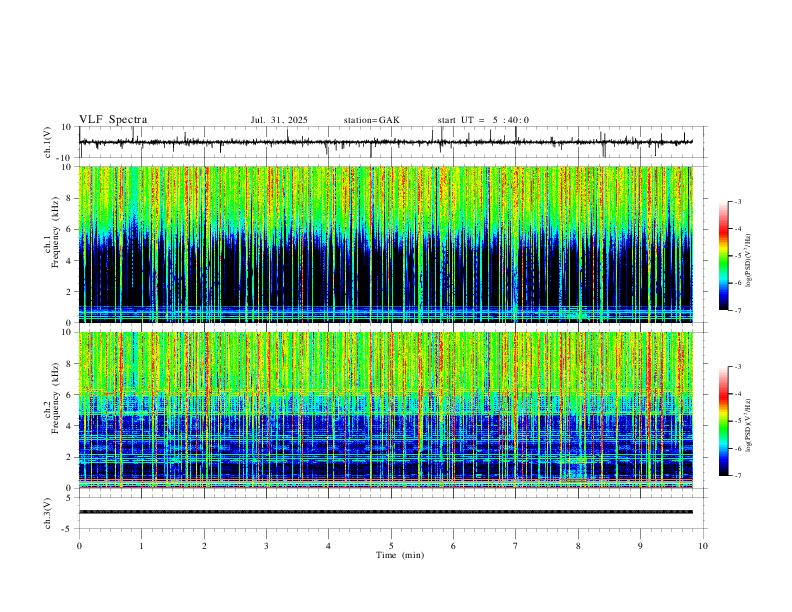Click the "ch.3(V)" axis label
Screen dimensions: 792x612
[x=48, y=513]
